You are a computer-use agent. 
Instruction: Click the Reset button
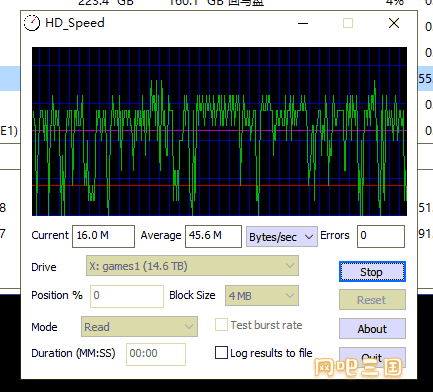372,300
